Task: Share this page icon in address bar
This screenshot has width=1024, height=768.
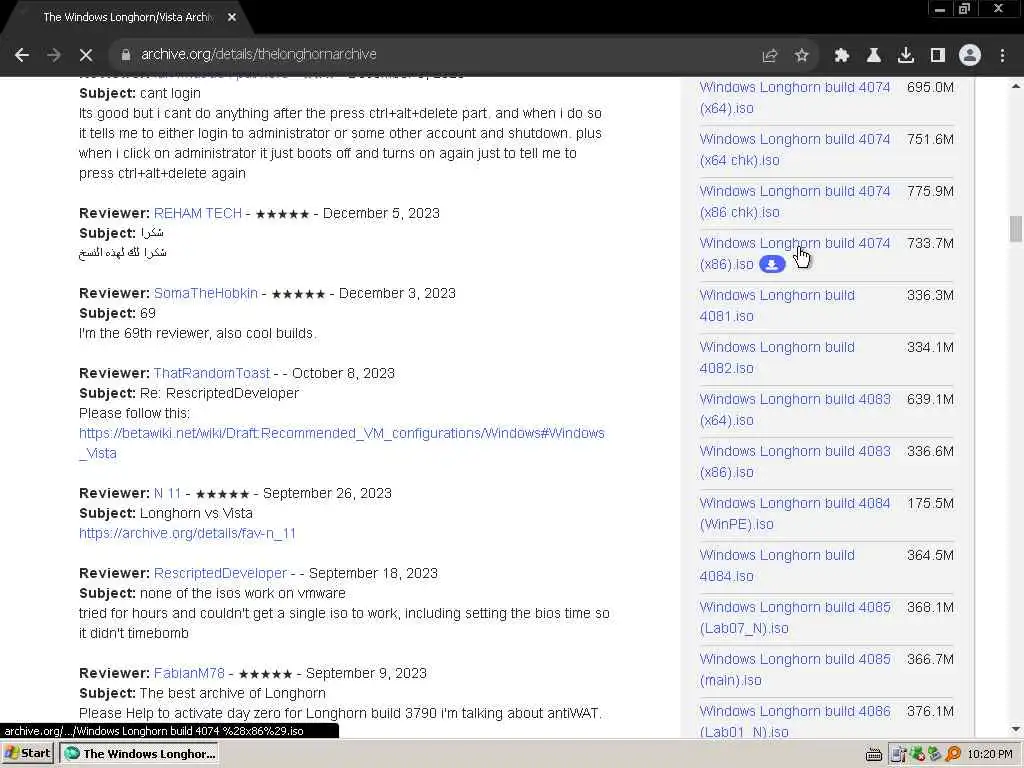Action: pos(770,56)
